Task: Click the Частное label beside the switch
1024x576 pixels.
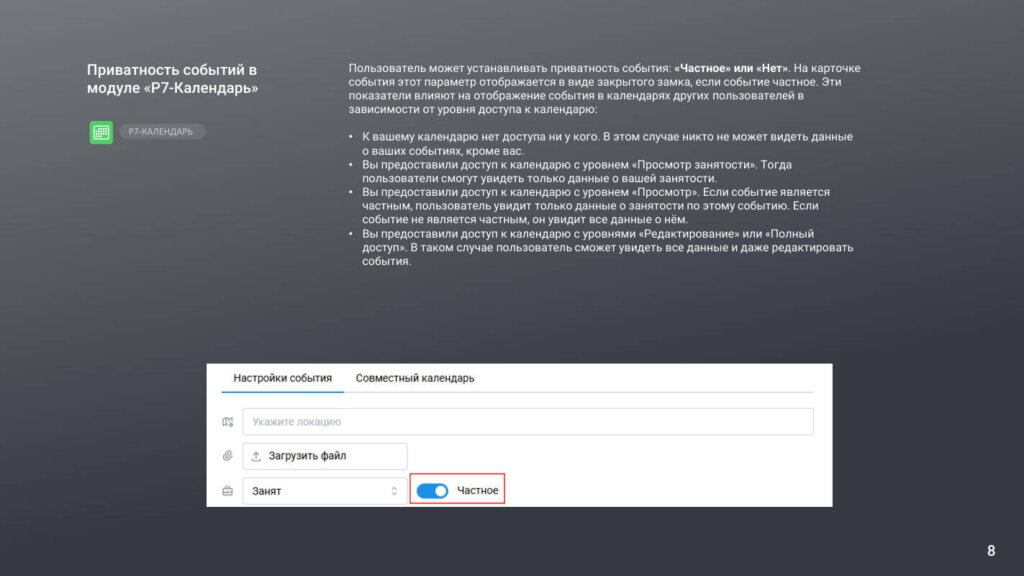Action: tap(477, 491)
